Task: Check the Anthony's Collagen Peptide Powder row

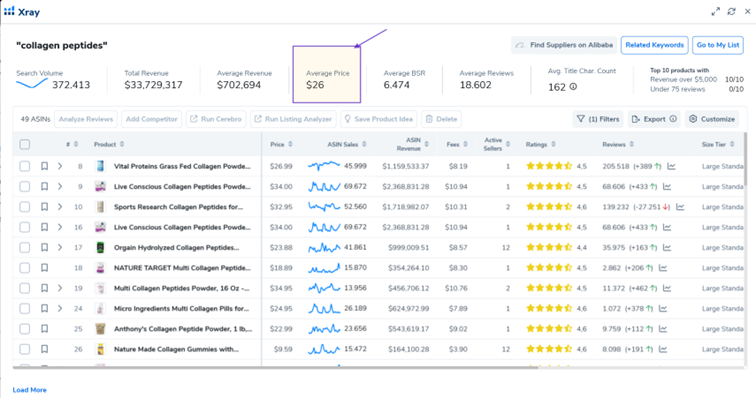Action: tap(25, 329)
